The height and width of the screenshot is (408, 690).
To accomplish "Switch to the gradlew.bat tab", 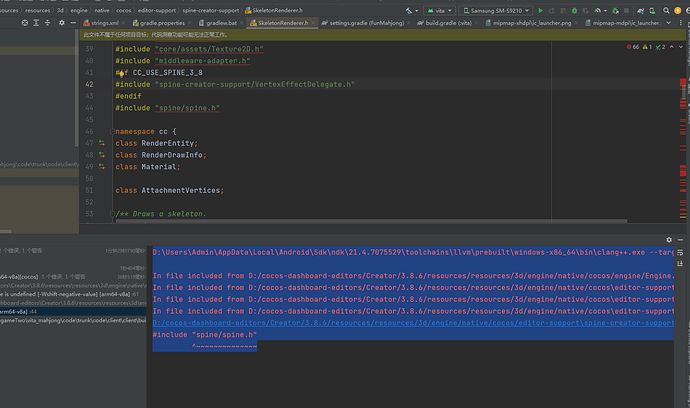I will click(x=221, y=23).
